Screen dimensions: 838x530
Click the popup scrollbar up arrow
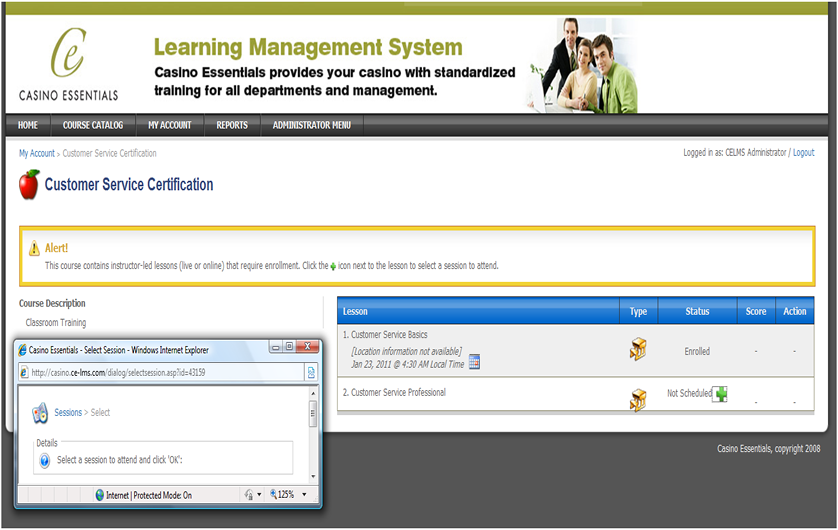point(313,393)
